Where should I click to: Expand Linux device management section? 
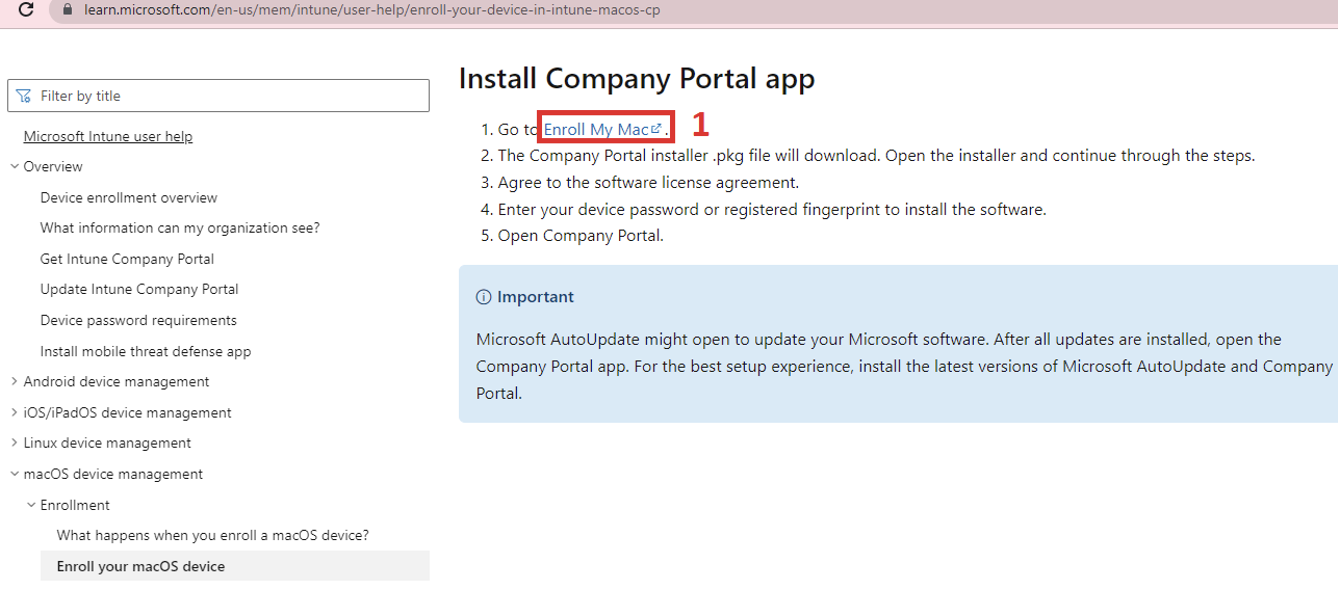coord(15,443)
